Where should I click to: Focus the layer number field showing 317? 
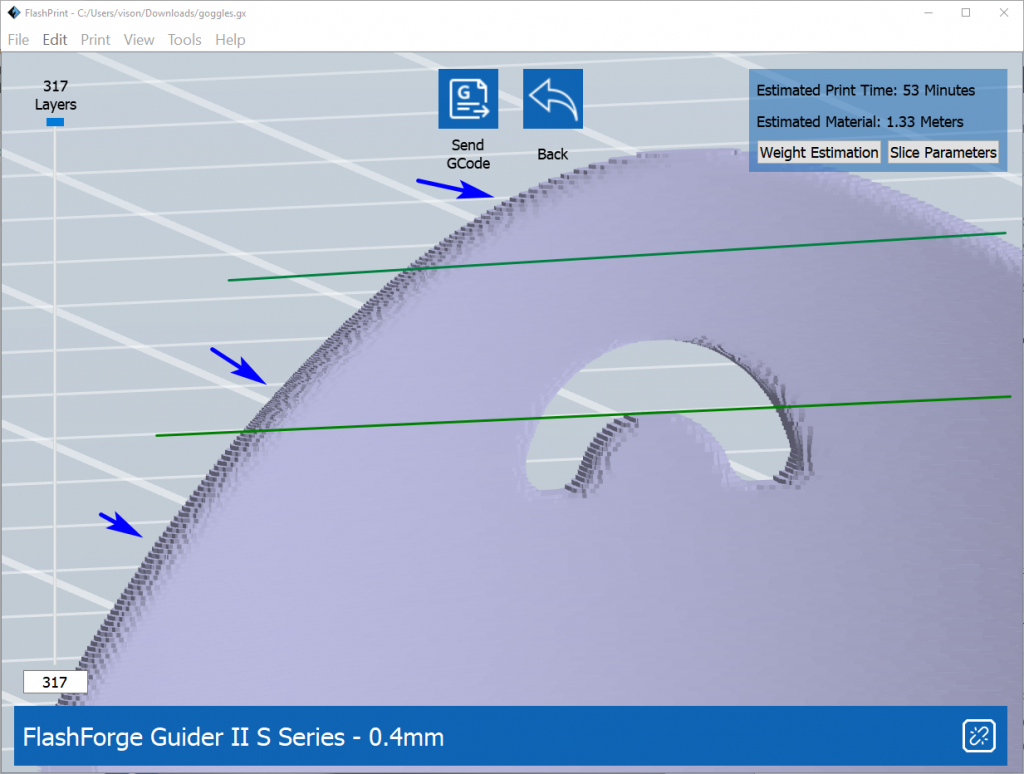pos(55,682)
